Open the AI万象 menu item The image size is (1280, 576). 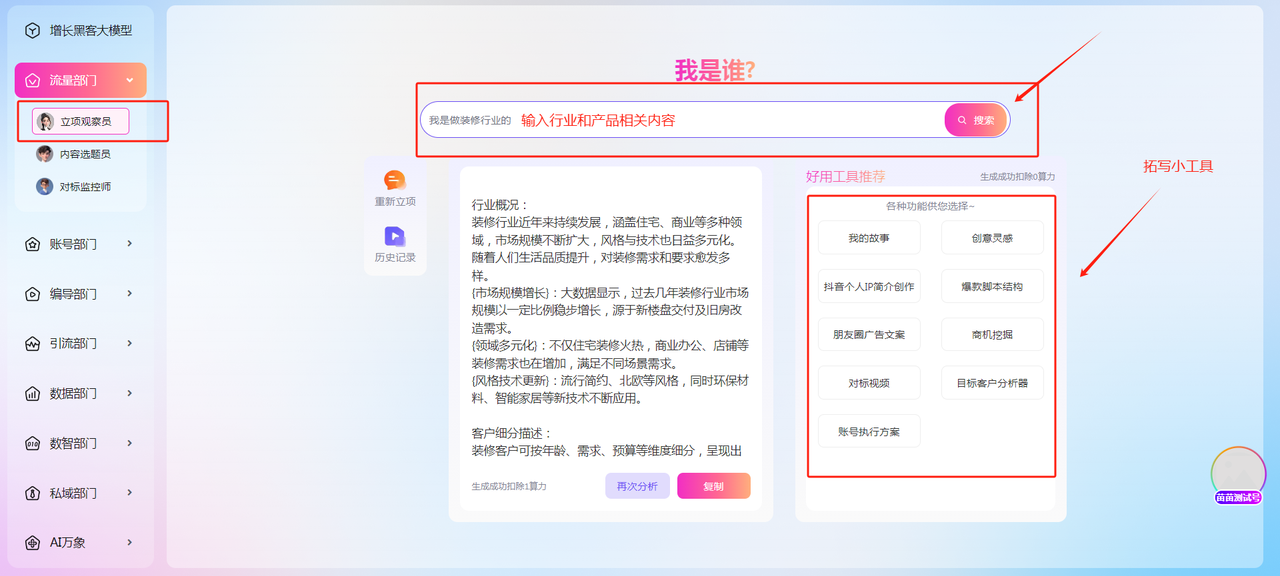tap(68, 543)
